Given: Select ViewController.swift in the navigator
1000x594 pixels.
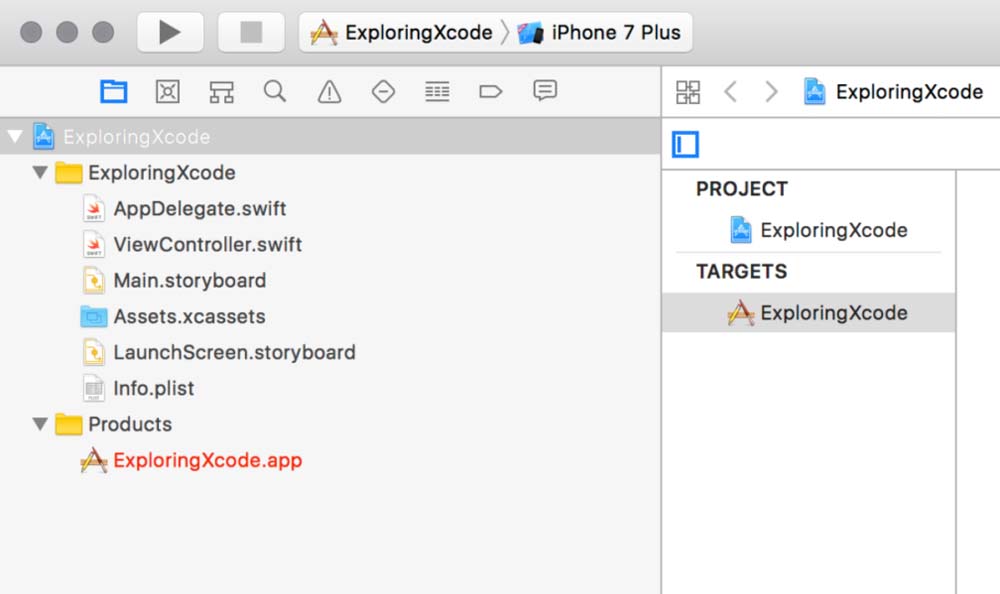Looking at the screenshot, I should point(207,245).
